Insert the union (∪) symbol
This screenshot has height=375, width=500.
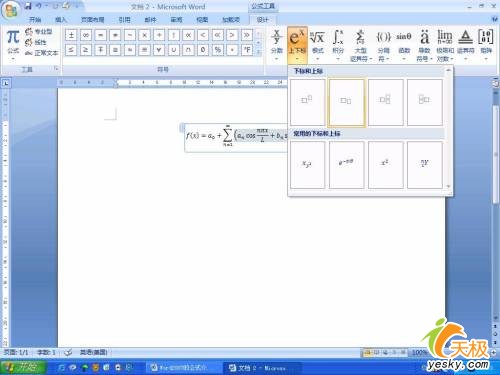[174, 50]
